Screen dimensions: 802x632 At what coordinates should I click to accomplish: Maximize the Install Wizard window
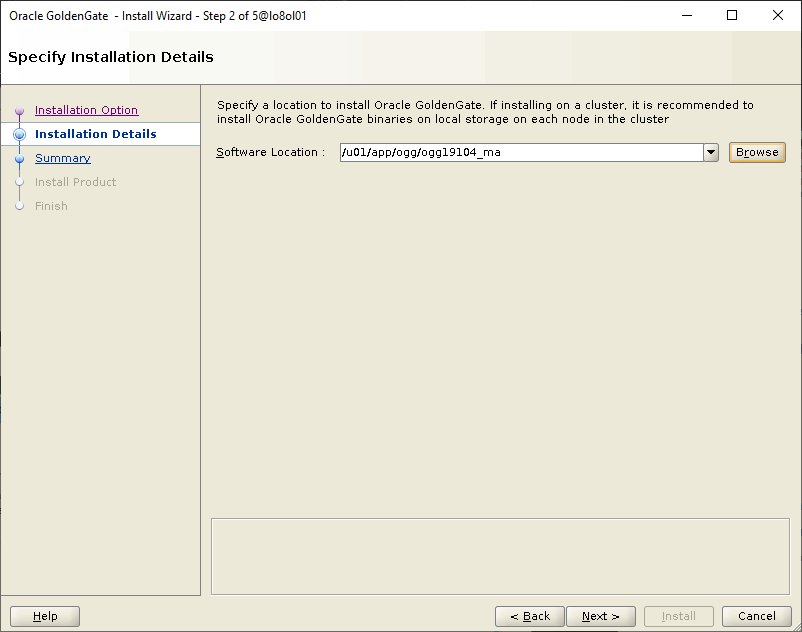pos(732,16)
